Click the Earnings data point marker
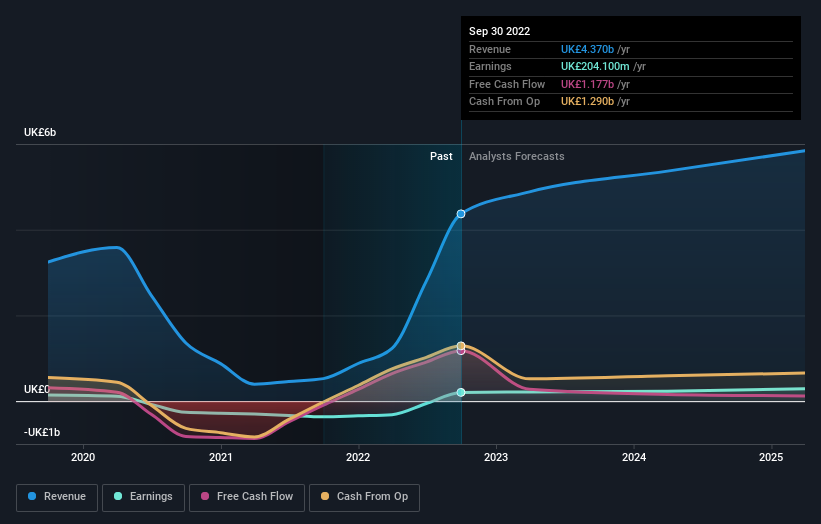Image resolution: width=821 pixels, height=524 pixels. (x=461, y=392)
